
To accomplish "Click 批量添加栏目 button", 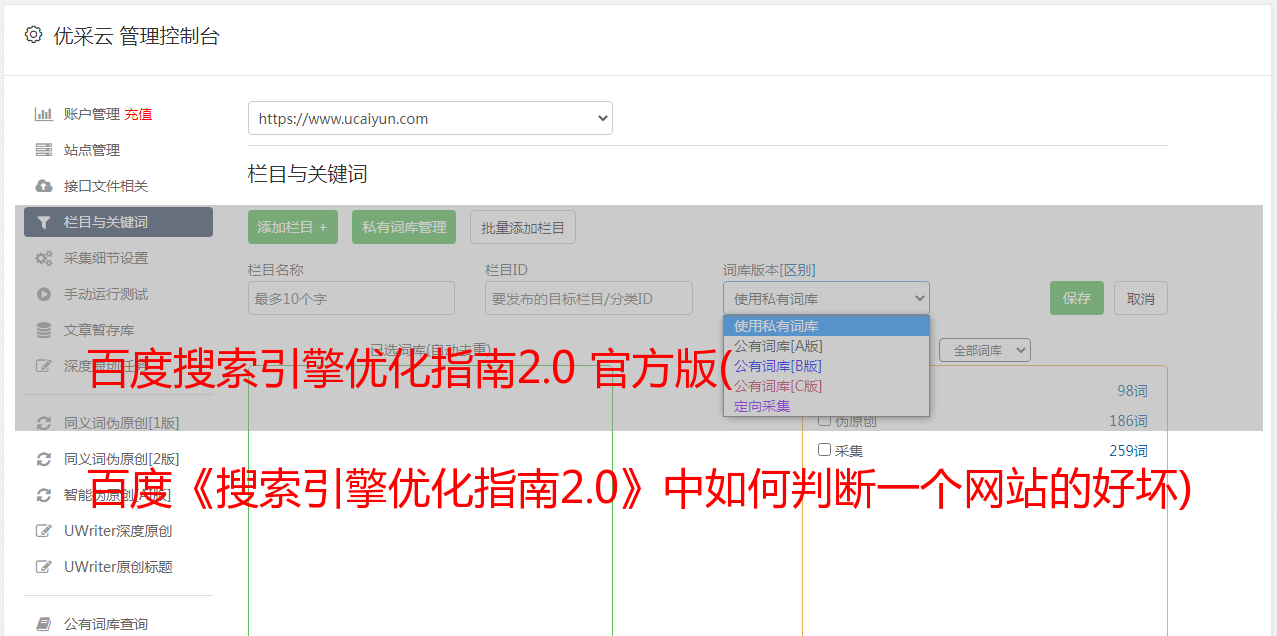I will pos(523,227).
